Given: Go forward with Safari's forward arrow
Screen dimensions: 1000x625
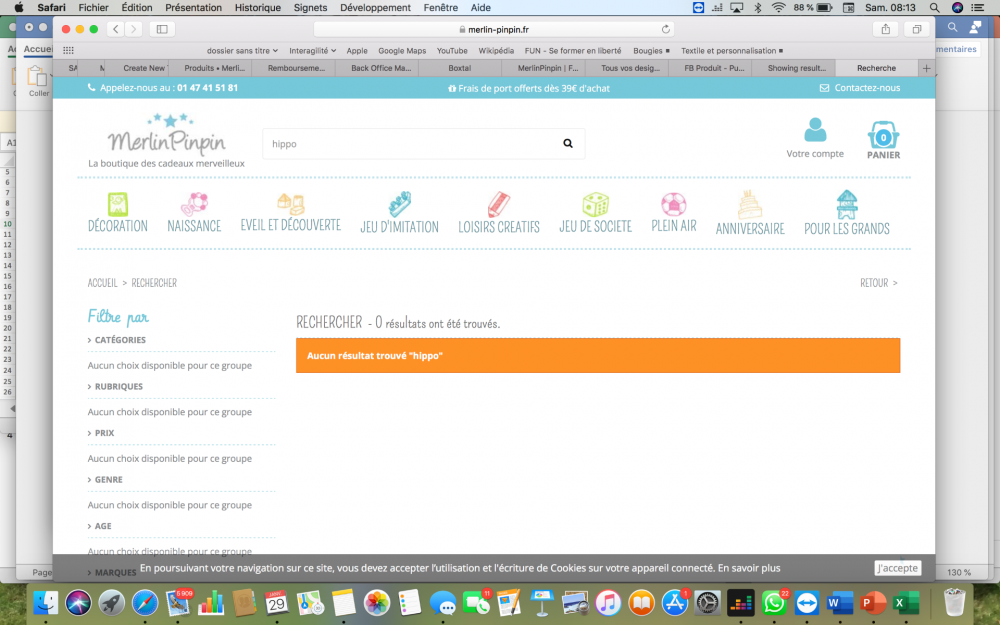Looking at the screenshot, I should pos(133,29).
